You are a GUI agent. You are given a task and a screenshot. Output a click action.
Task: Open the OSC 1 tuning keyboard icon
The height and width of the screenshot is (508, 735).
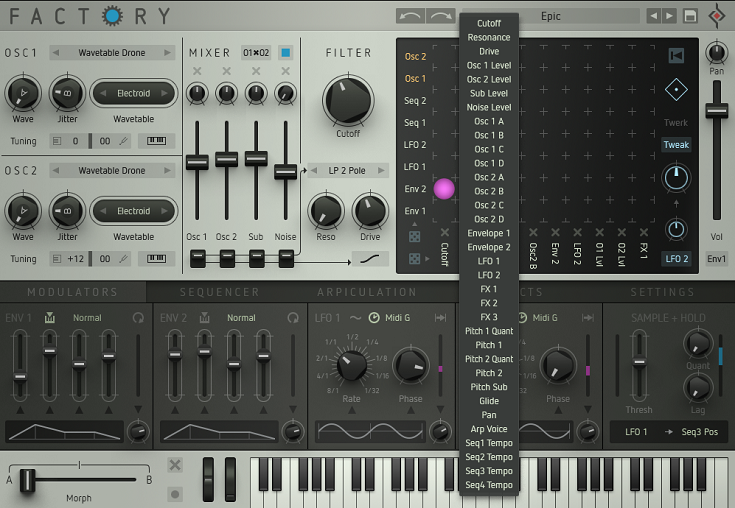click(156, 141)
